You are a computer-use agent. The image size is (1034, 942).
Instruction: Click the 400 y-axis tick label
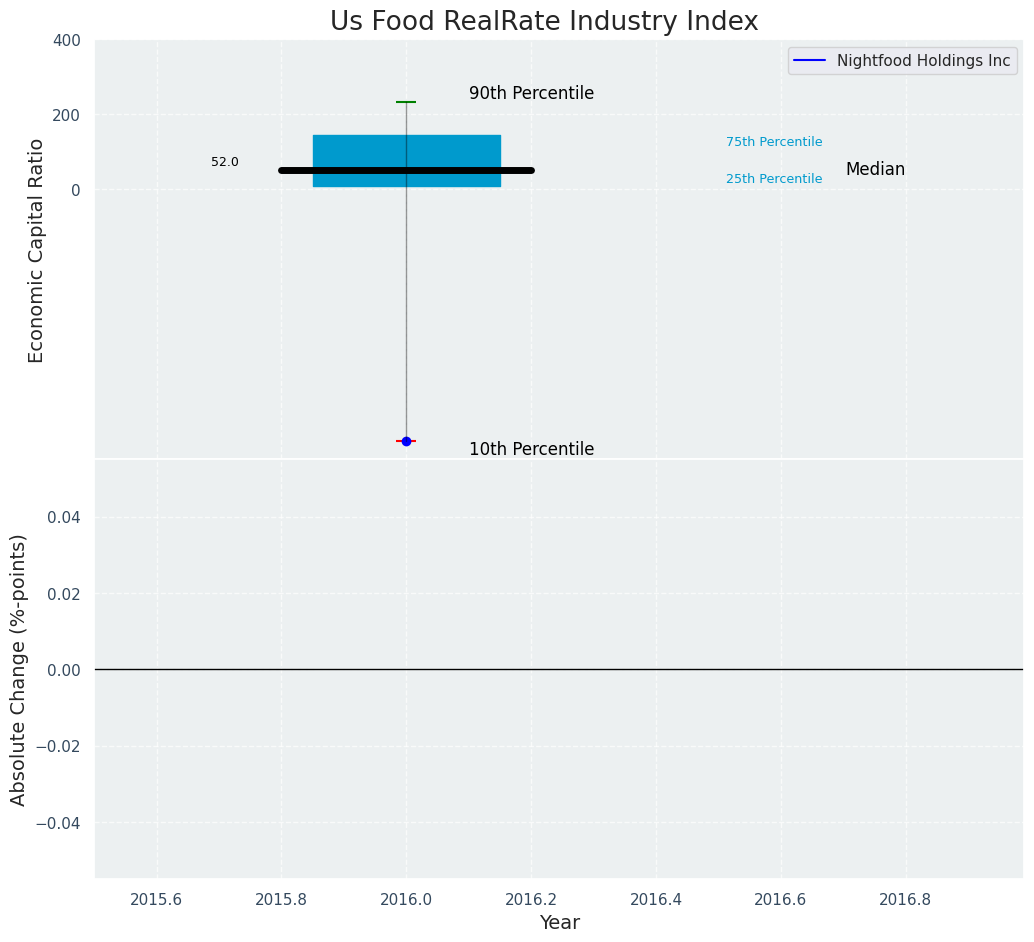pyautogui.click(x=66, y=41)
